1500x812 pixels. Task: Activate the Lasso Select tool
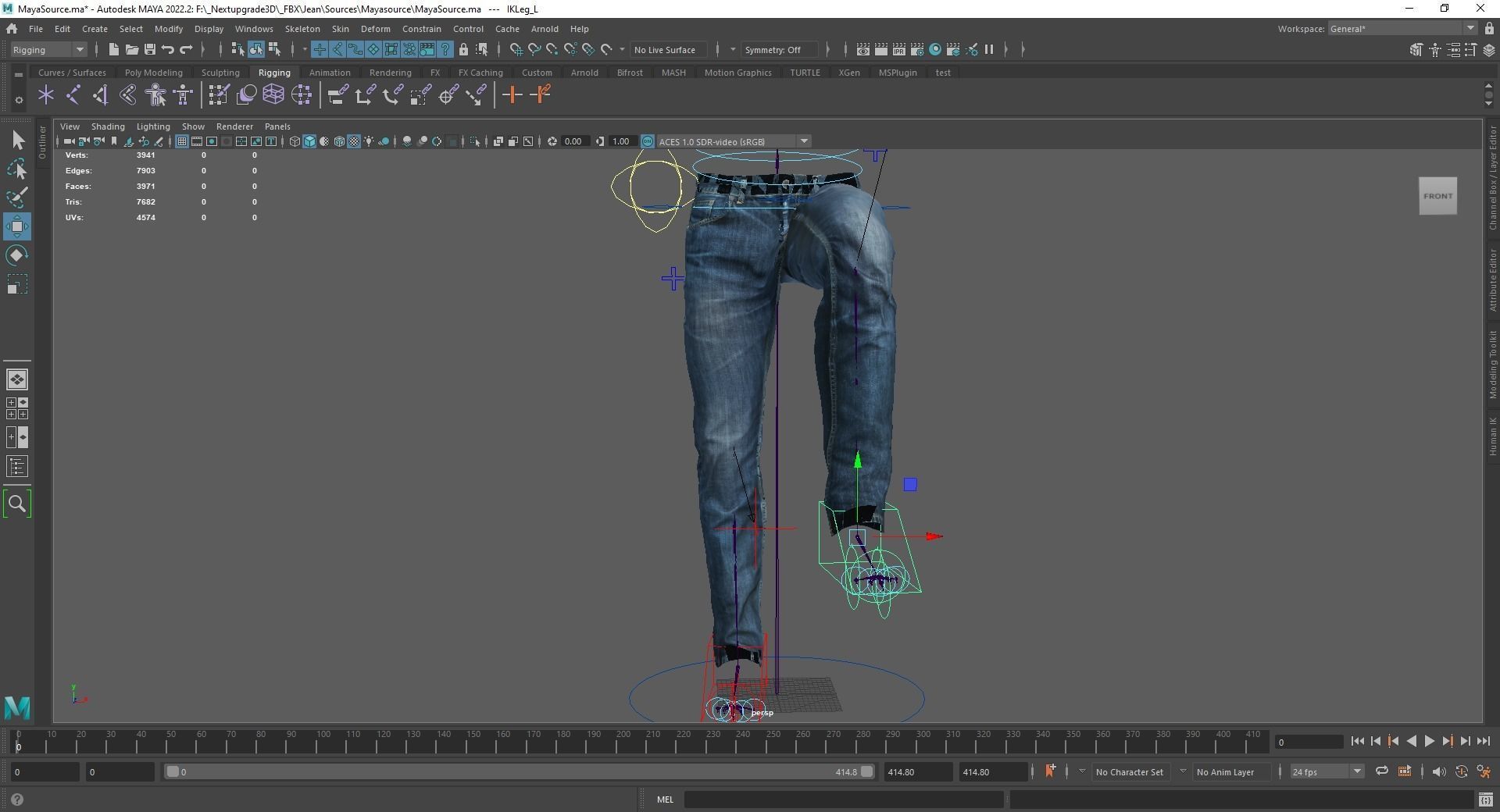[17, 169]
